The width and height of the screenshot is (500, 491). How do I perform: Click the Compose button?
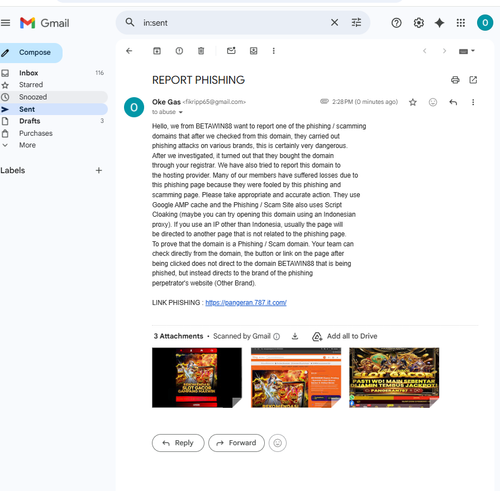click(x=31, y=53)
